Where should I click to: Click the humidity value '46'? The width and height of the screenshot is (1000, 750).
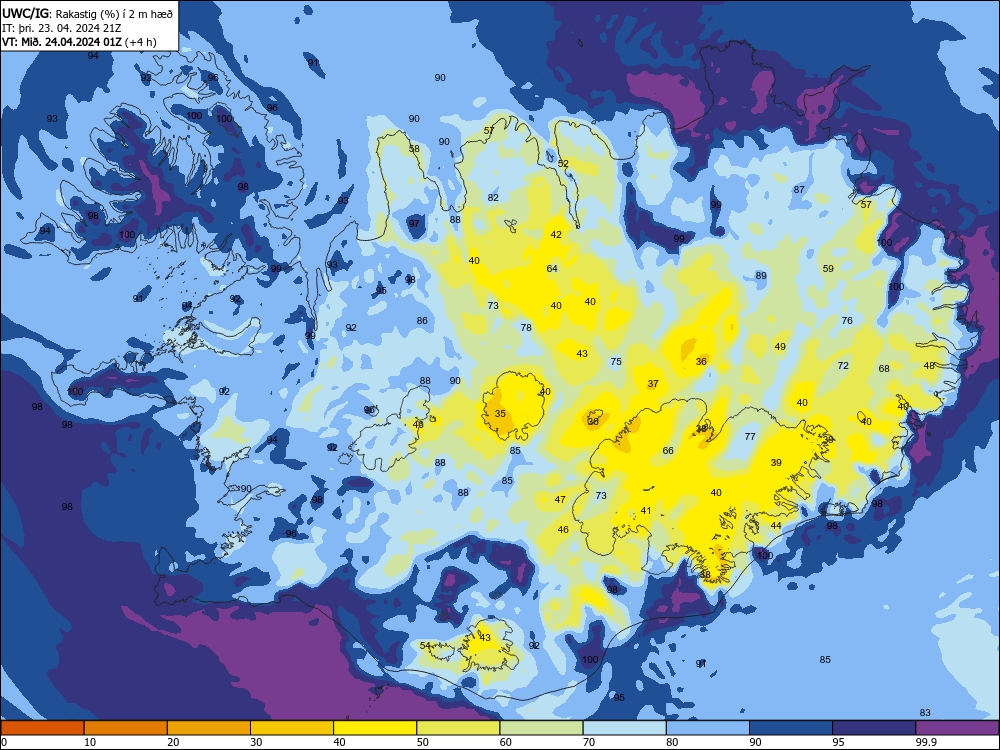tap(563, 529)
